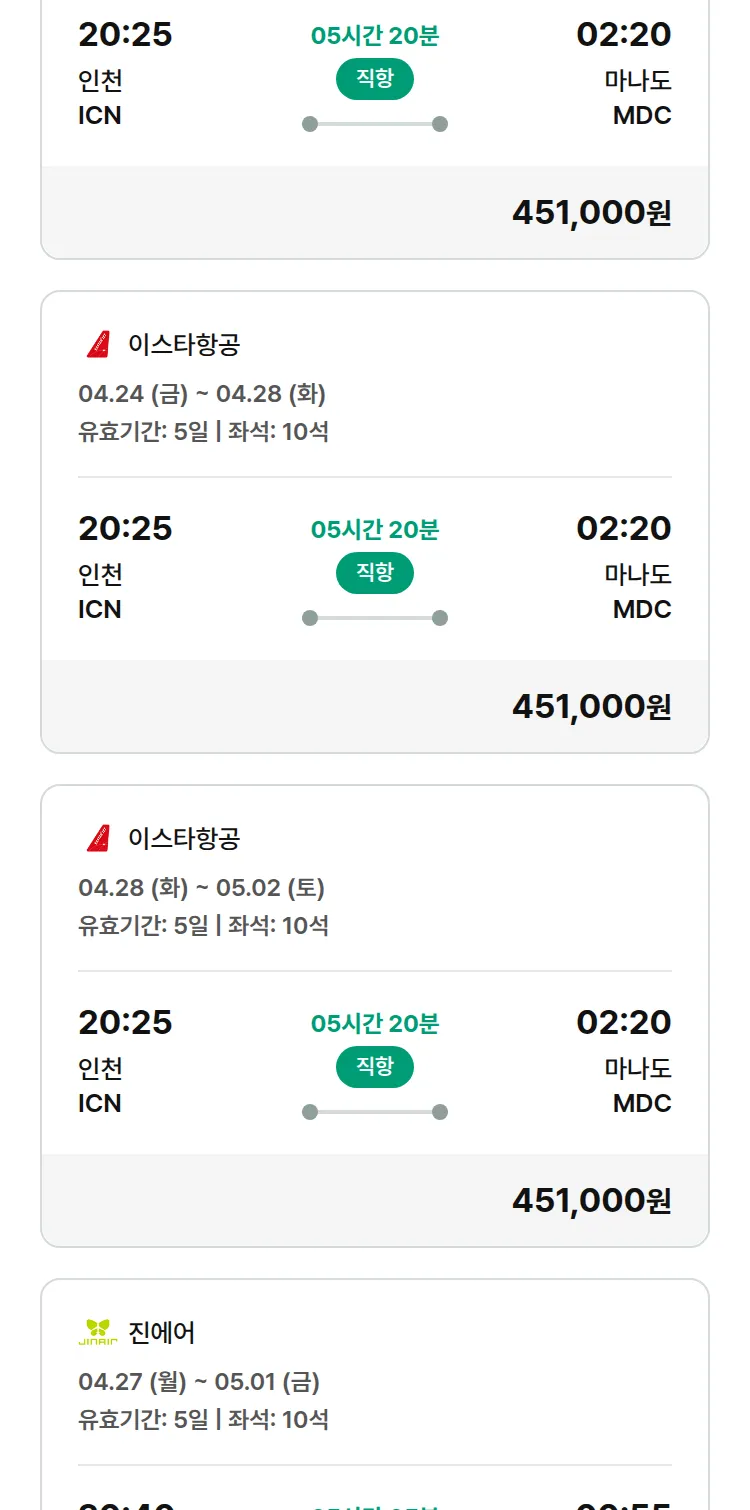Click the Eastar Jet logo on the 04.28 card

pyautogui.click(x=98, y=839)
